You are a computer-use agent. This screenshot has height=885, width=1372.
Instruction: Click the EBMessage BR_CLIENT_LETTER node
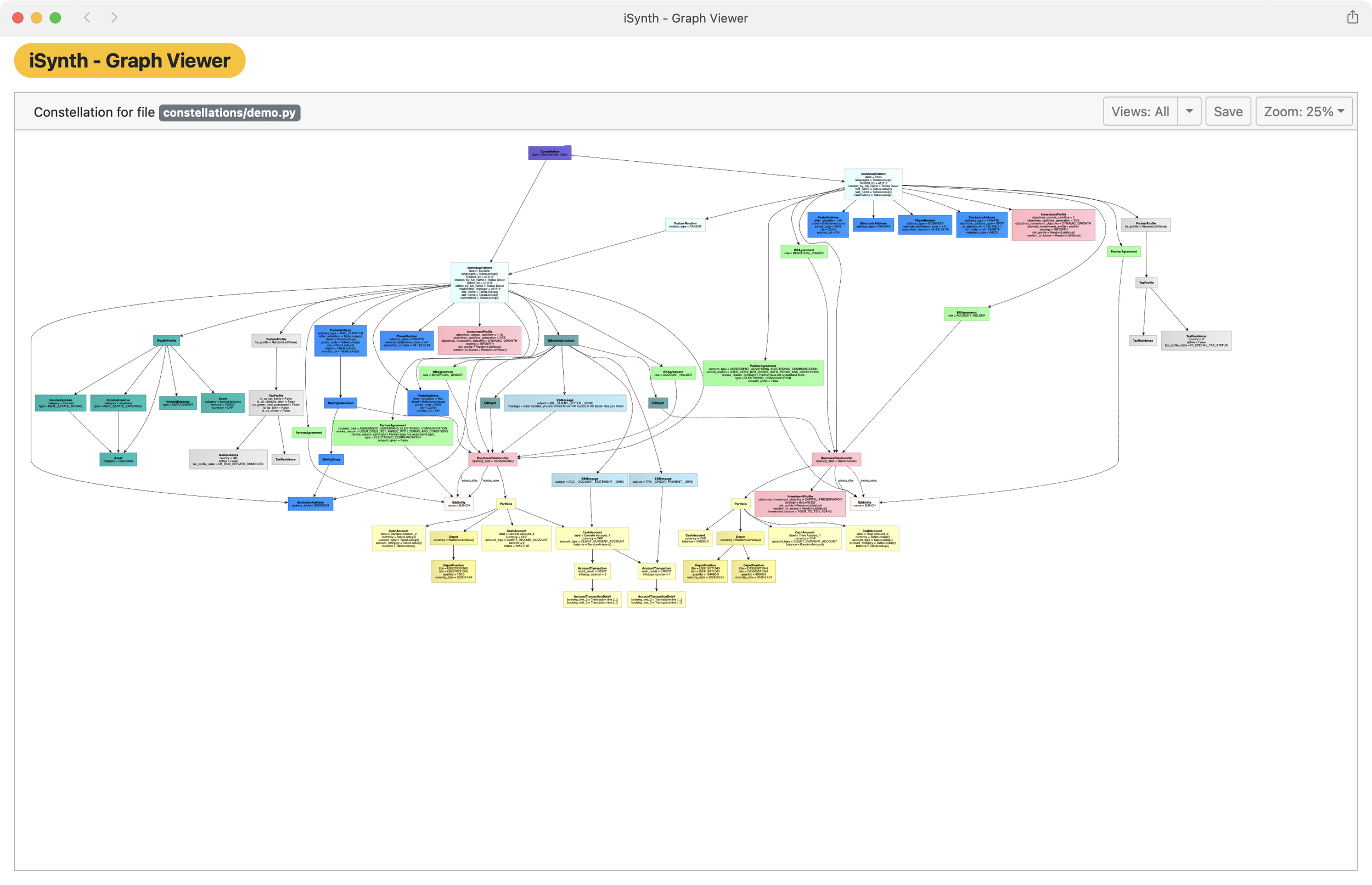(564, 403)
